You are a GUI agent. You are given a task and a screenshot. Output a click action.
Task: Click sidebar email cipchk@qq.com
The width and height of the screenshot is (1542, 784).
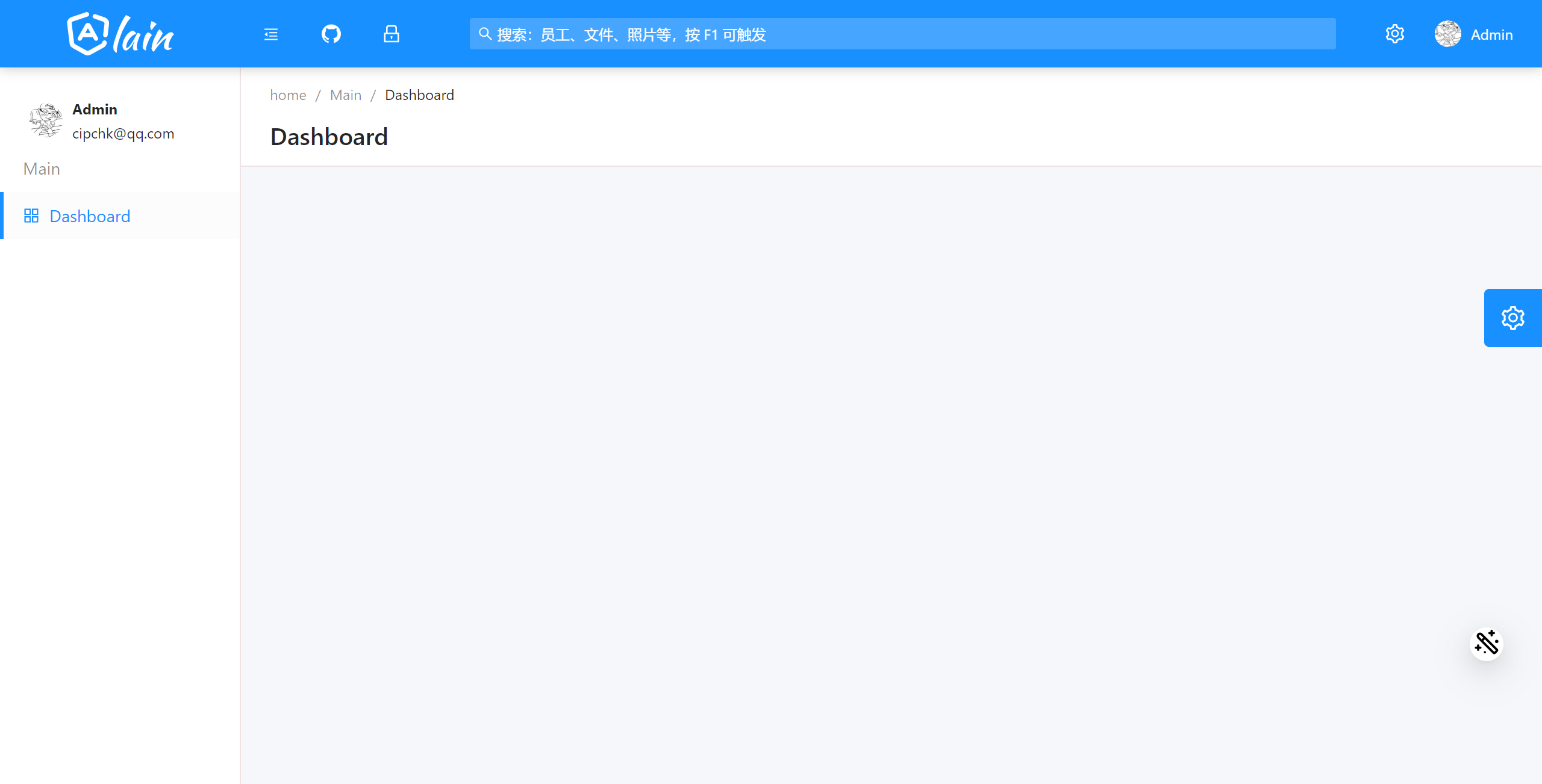(x=123, y=134)
